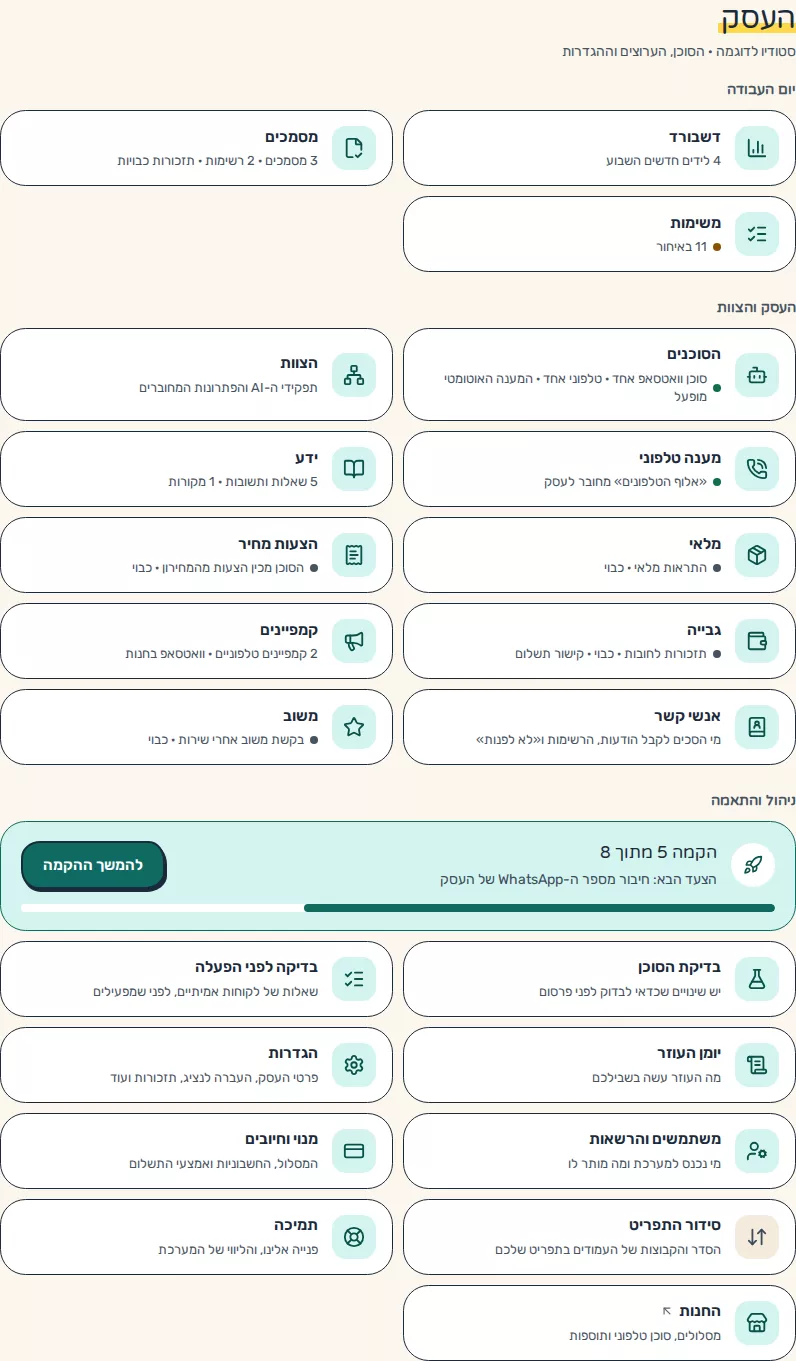This screenshot has width=796, height=1361.
Task: Click 'המסלול, החשבוניות ואמצעי התשלום'
Action: 223,1163
